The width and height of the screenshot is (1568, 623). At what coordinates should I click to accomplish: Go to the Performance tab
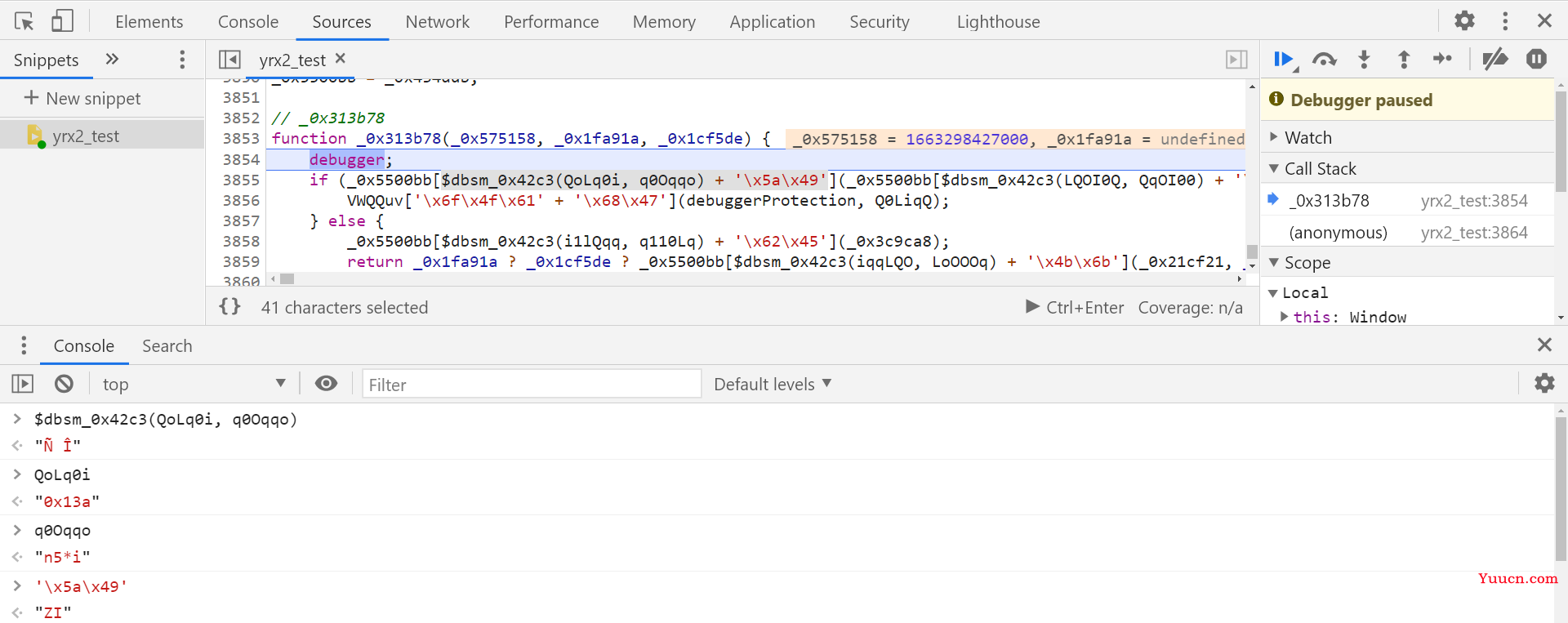(551, 22)
